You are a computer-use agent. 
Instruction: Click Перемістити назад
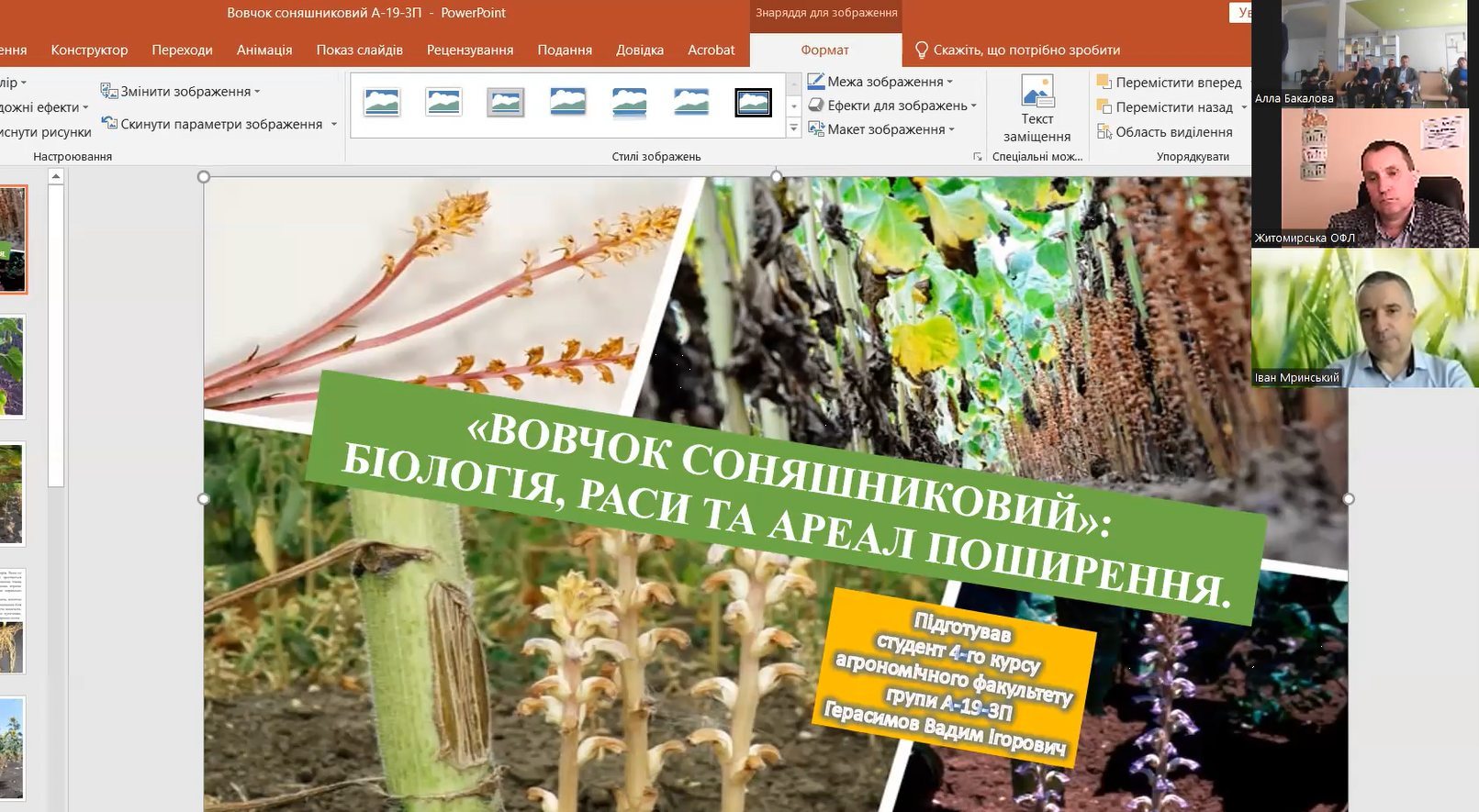click(1164, 106)
